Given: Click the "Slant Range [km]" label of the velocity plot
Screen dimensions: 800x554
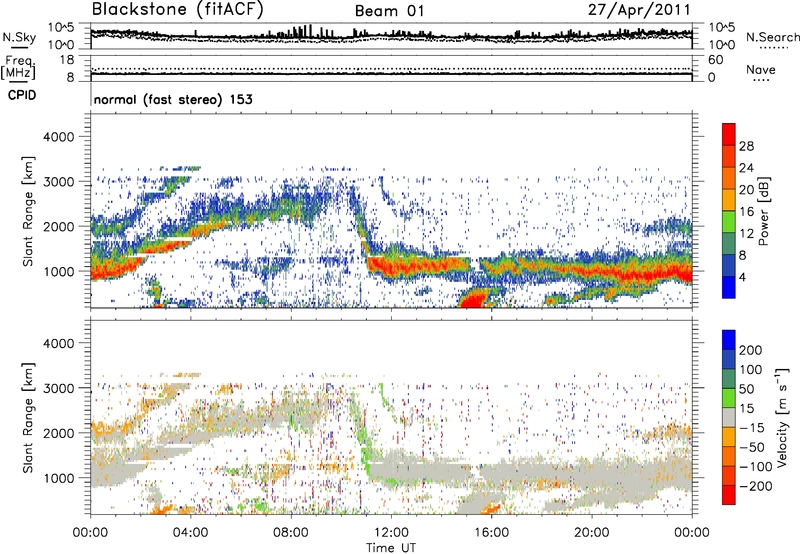Looking at the screenshot, I should 28,418.
